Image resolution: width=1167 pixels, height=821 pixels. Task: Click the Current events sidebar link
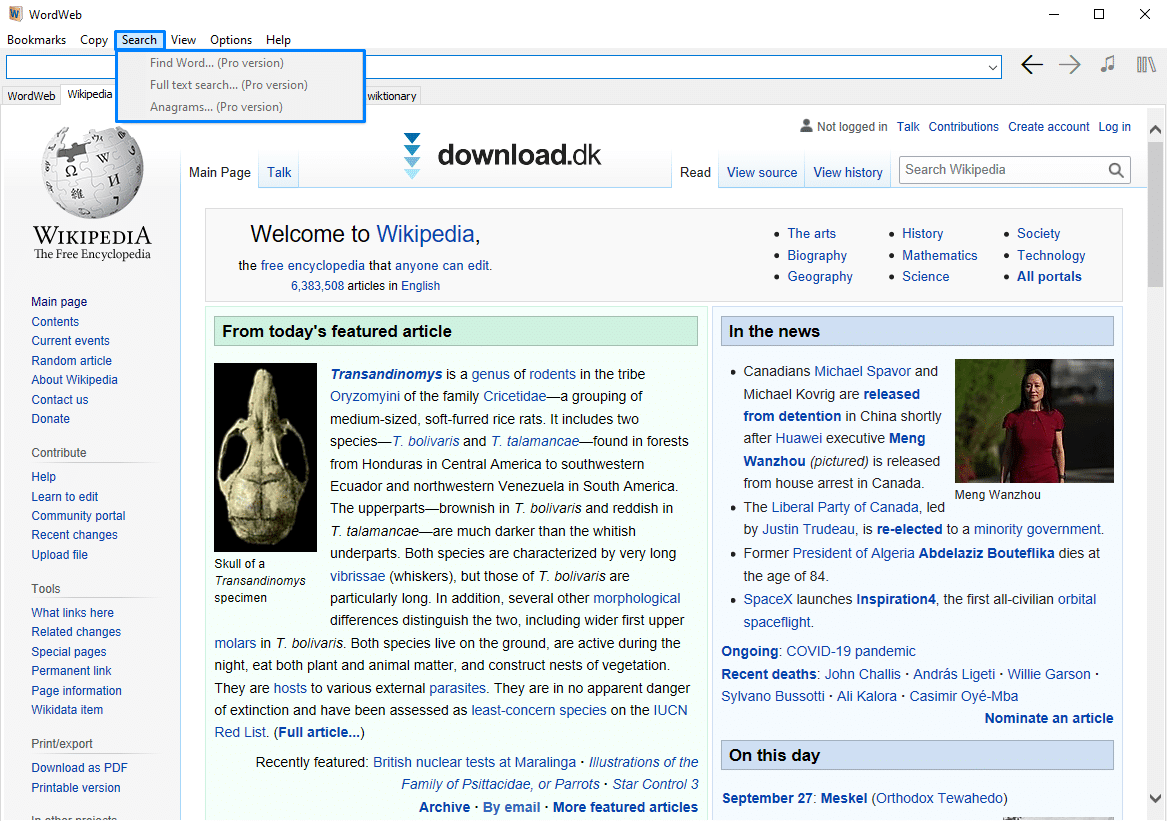coord(70,341)
